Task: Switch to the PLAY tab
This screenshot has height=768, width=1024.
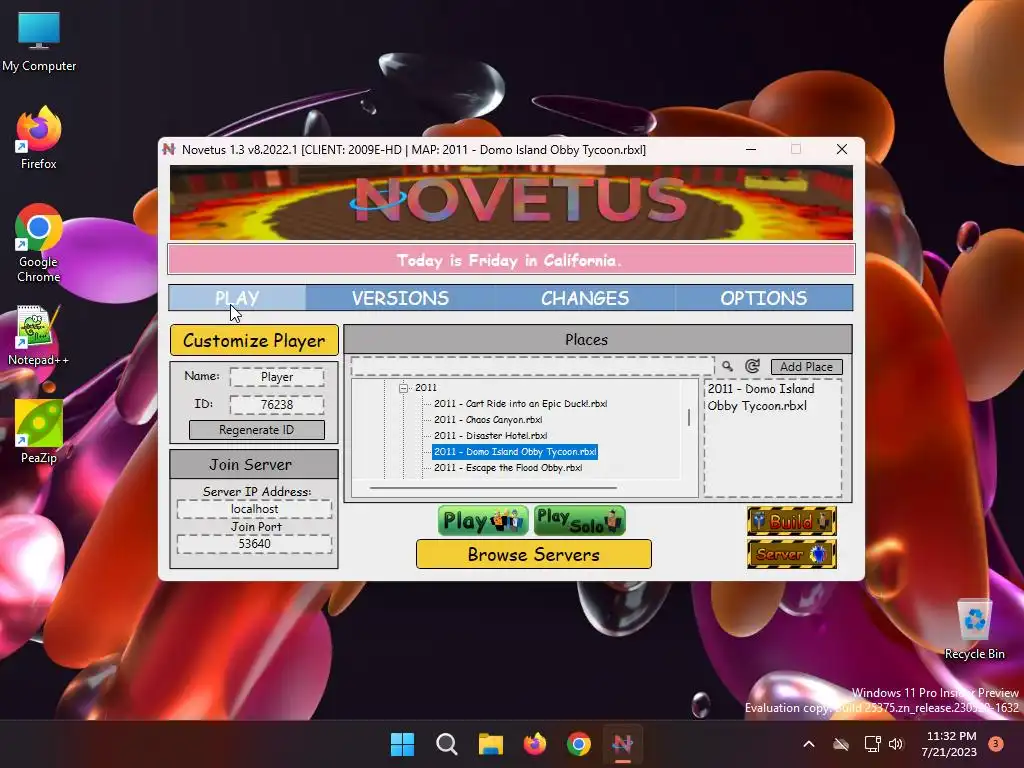Action: tap(237, 298)
